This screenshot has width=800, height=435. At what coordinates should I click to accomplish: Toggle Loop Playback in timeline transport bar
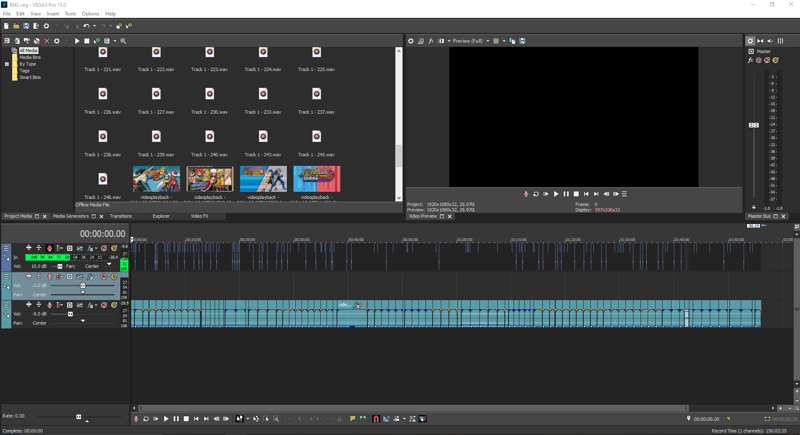146,419
